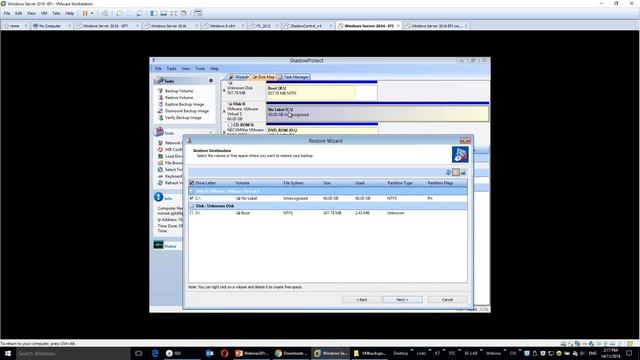
Task: Click Restore Volume in the Tasks panel
Action: (x=179, y=98)
